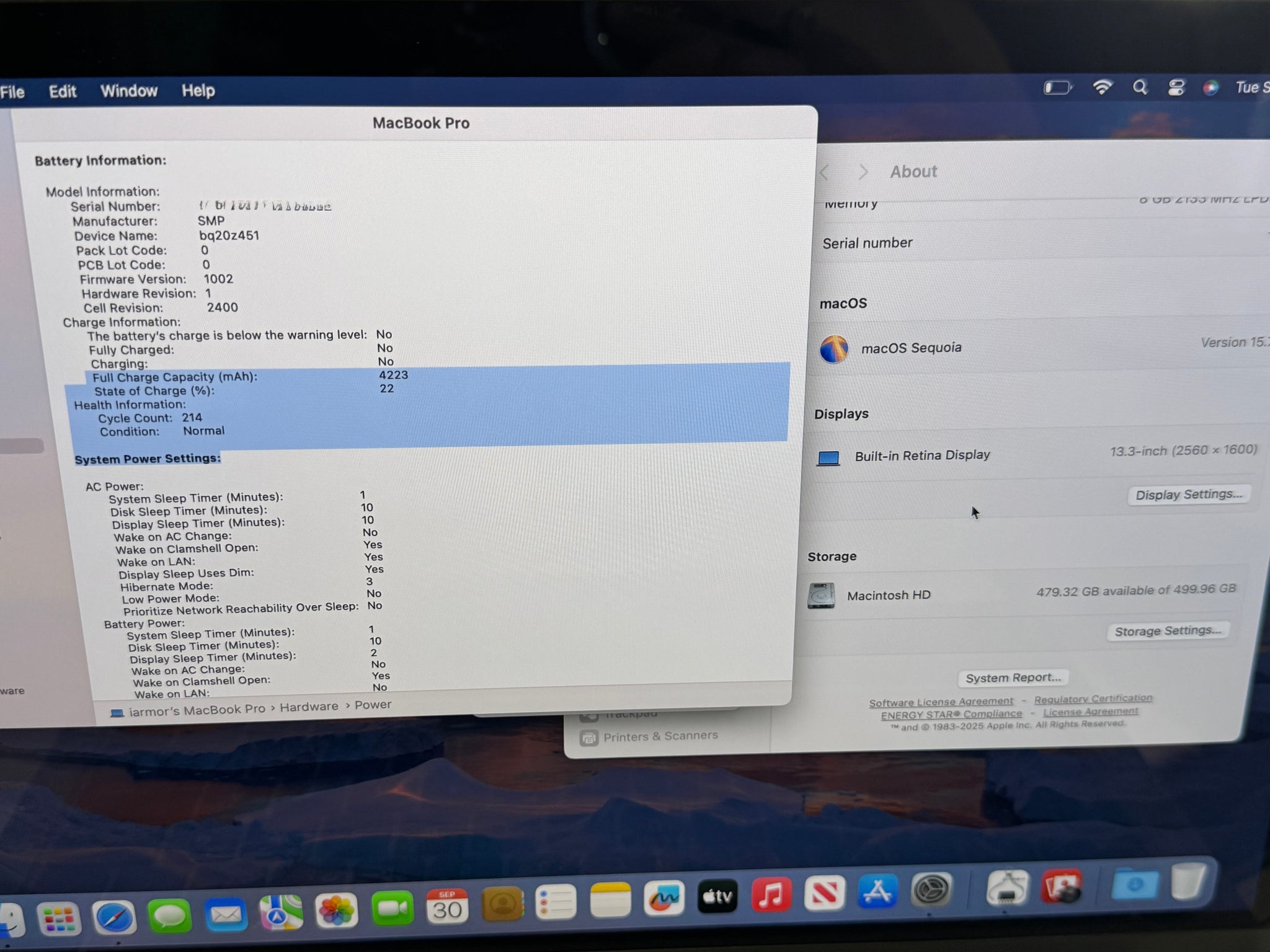Image resolution: width=1270 pixels, height=952 pixels.
Task: Open Storage Settings button
Action: click(1167, 631)
